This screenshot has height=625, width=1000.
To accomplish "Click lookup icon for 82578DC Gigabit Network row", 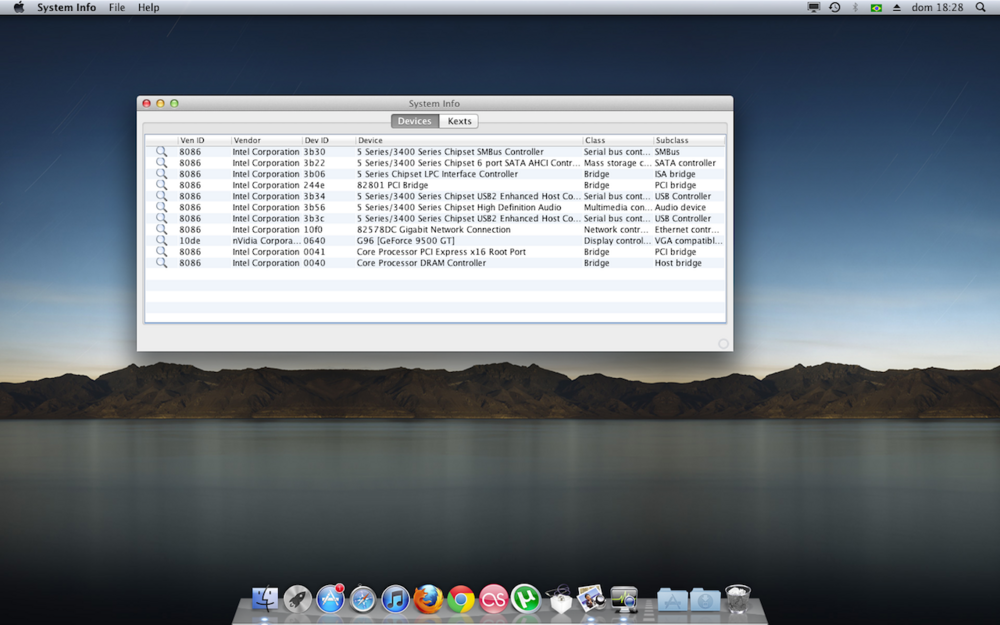I will click(161, 230).
